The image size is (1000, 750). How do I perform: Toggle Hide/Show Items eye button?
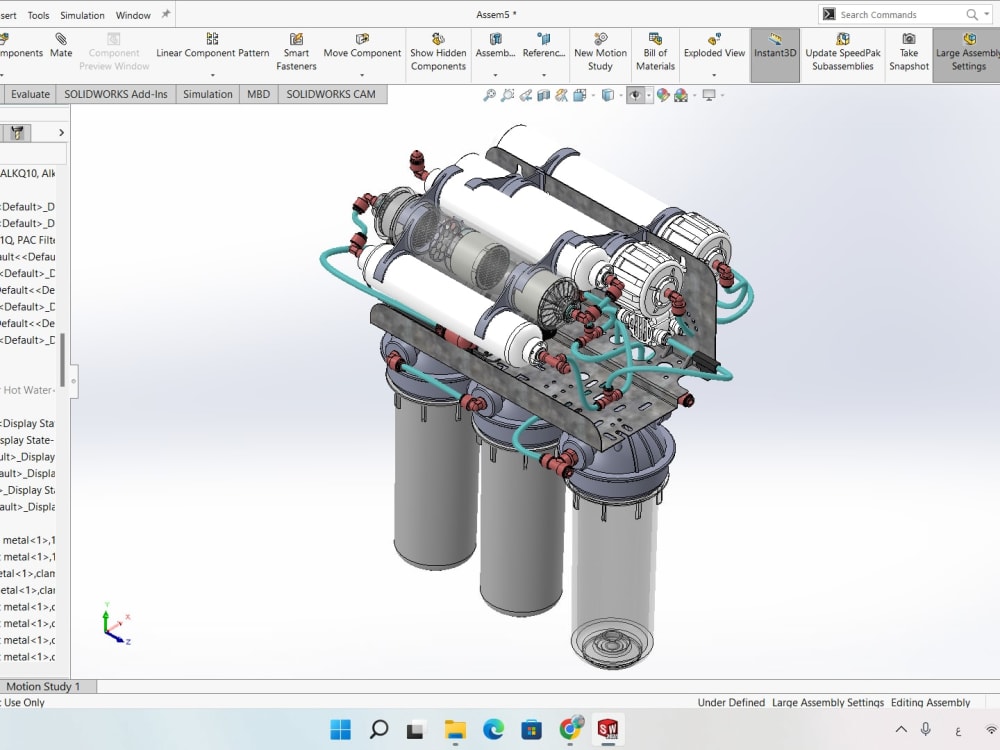635,95
